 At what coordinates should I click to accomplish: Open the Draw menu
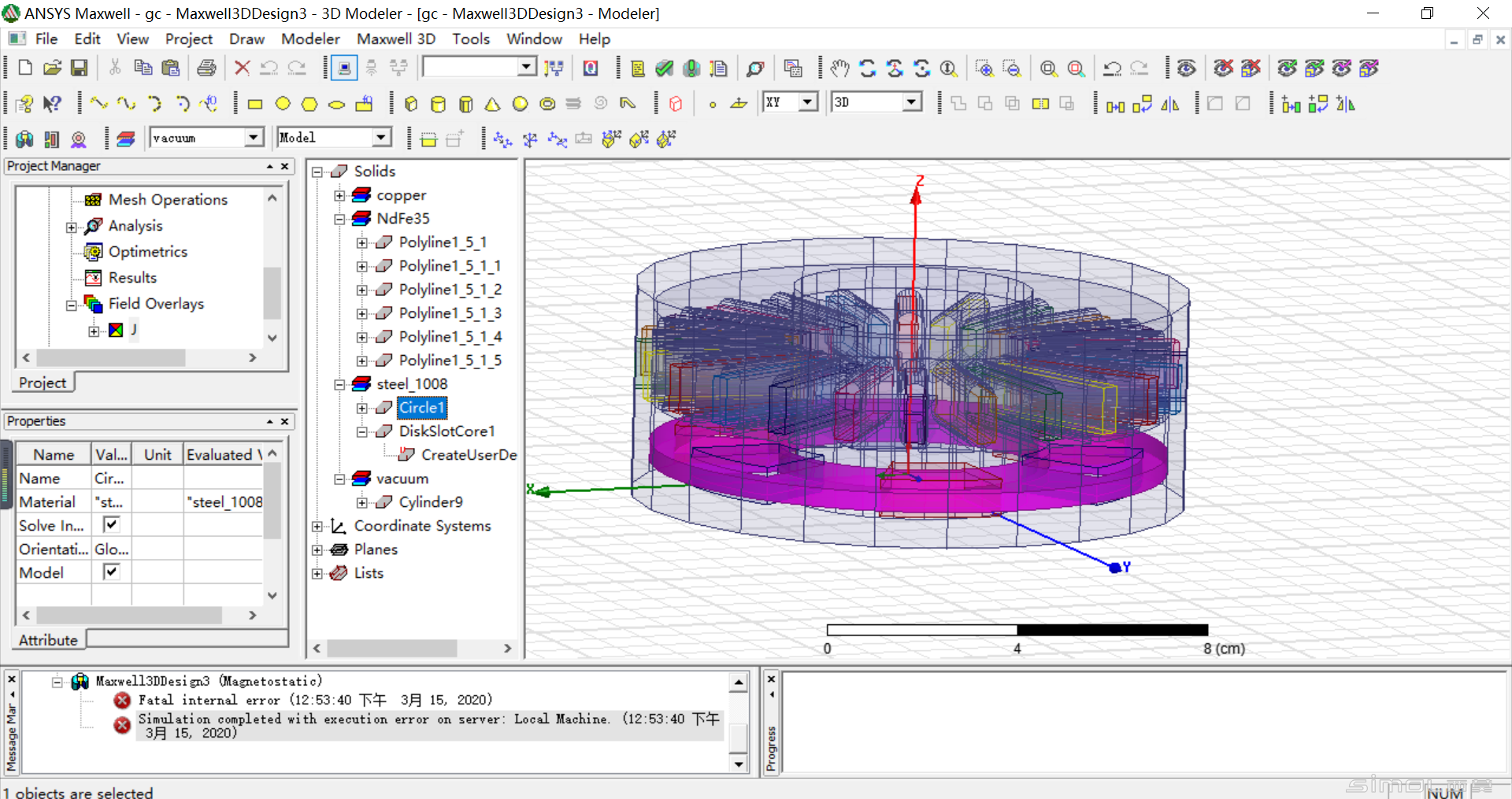(x=246, y=39)
